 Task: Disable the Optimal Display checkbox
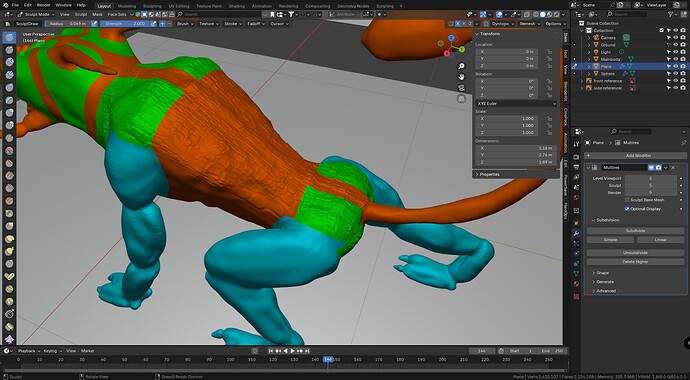(x=627, y=209)
